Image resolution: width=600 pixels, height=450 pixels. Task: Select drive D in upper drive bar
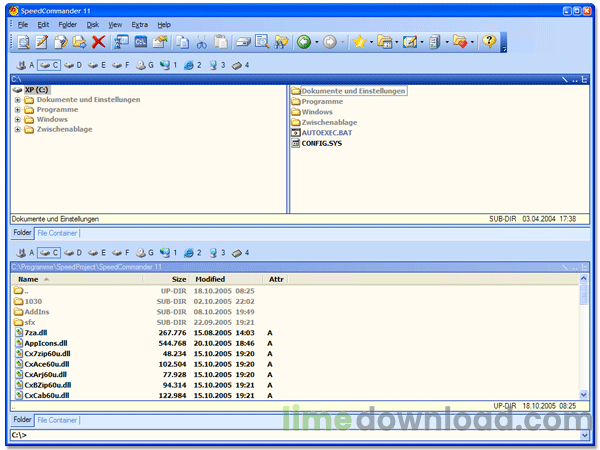click(x=73, y=65)
